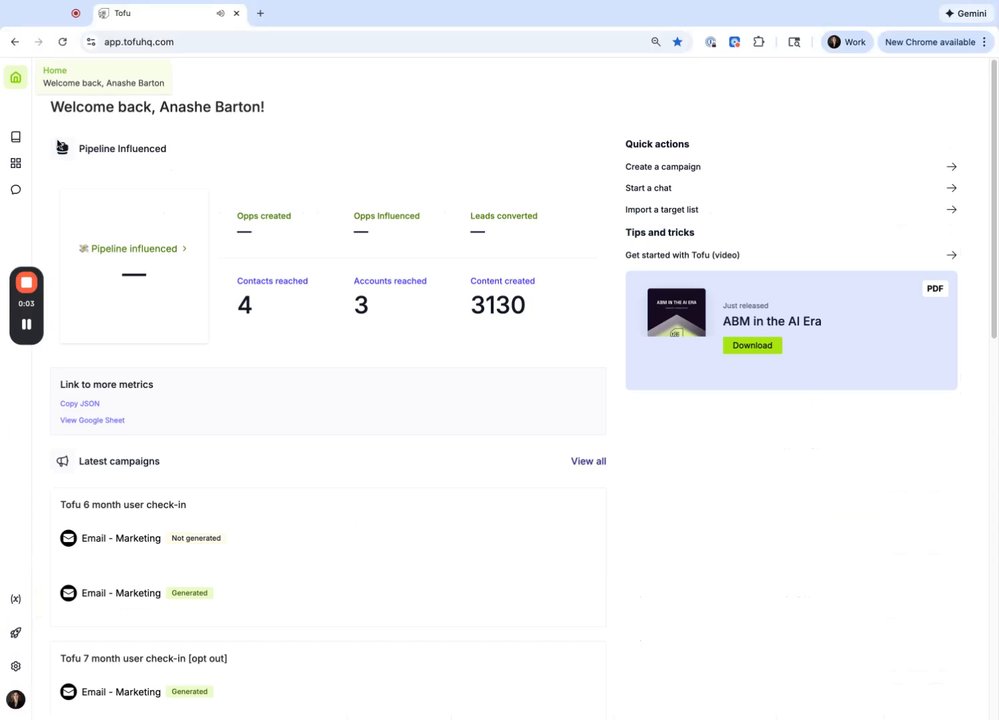Click the Content created value 3130
The height and width of the screenshot is (720, 999).
[x=498, y=305]
